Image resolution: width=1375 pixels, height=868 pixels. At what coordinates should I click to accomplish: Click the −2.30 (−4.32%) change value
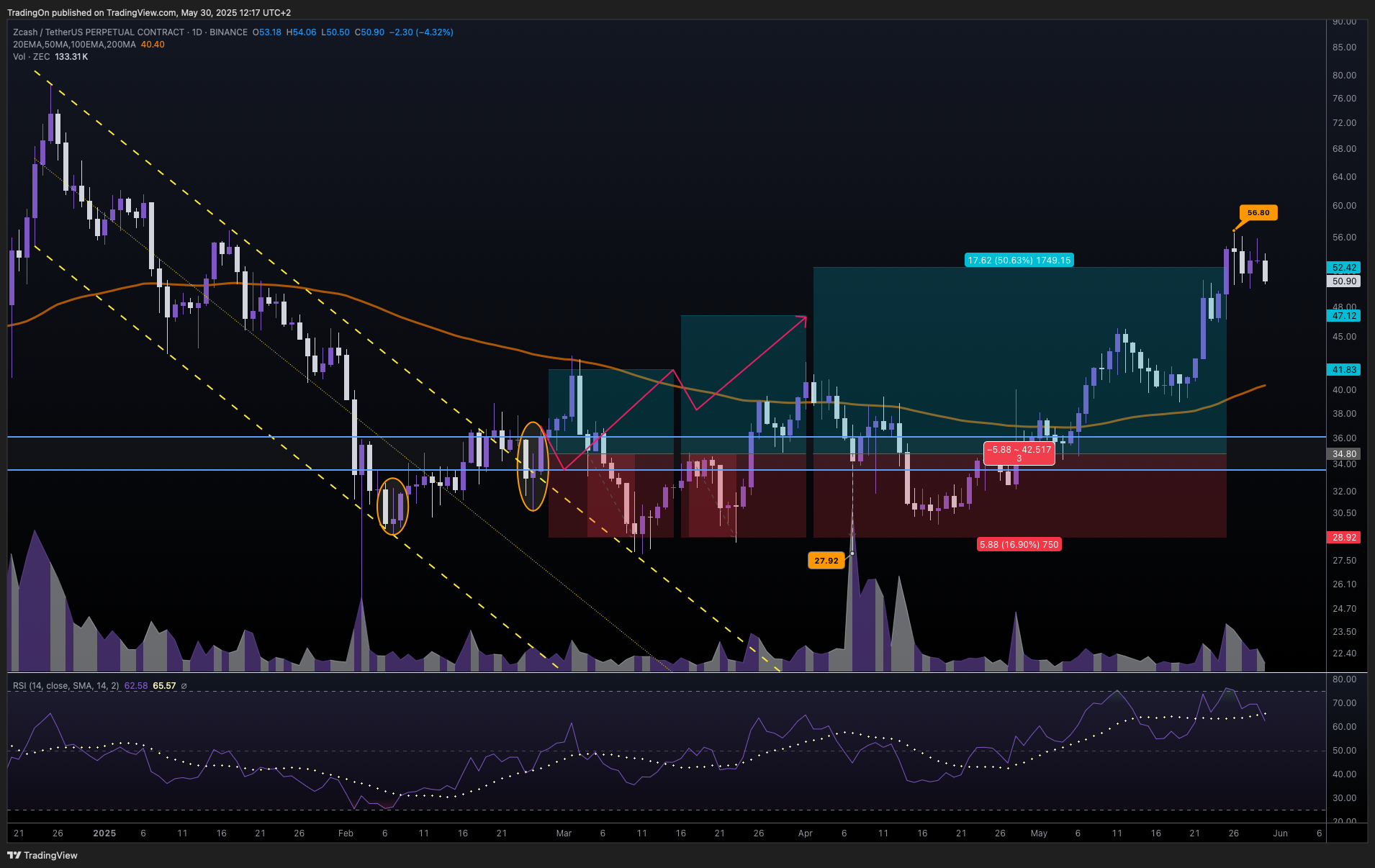click(x=421, y=32)
